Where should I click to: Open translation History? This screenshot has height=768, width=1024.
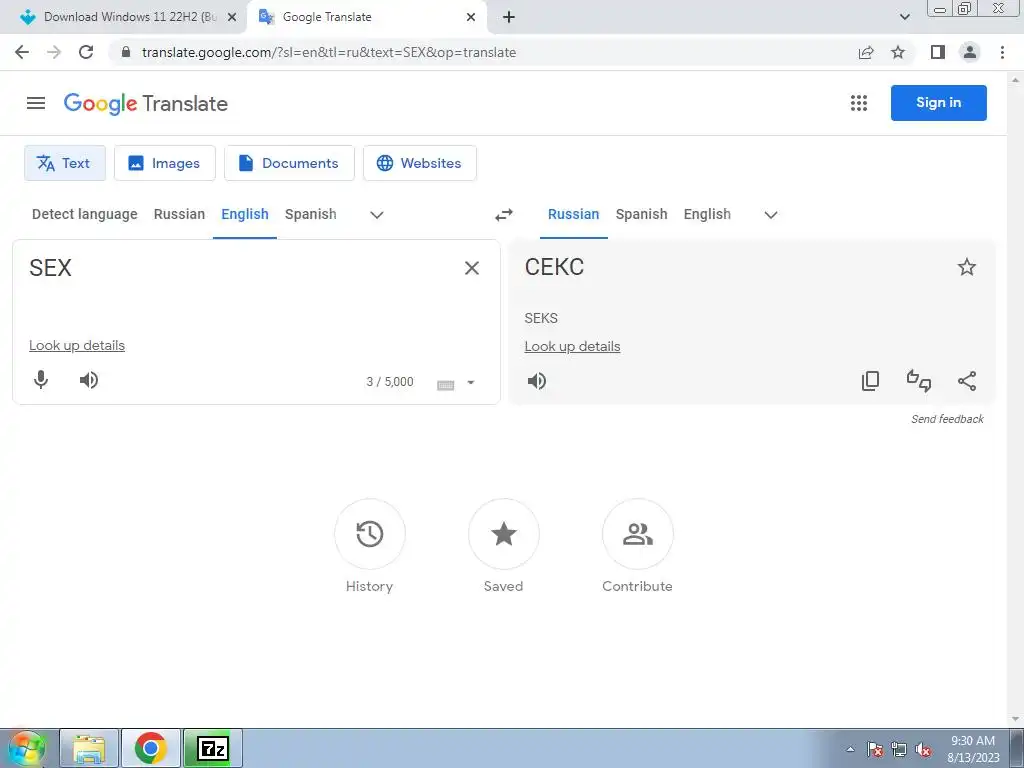(x=370, y=534)
